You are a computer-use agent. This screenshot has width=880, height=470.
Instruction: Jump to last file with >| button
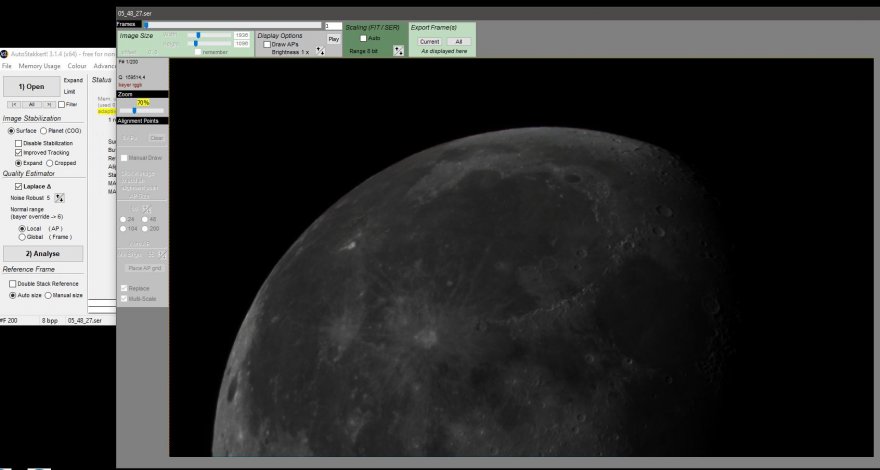[x=49, y=104]
